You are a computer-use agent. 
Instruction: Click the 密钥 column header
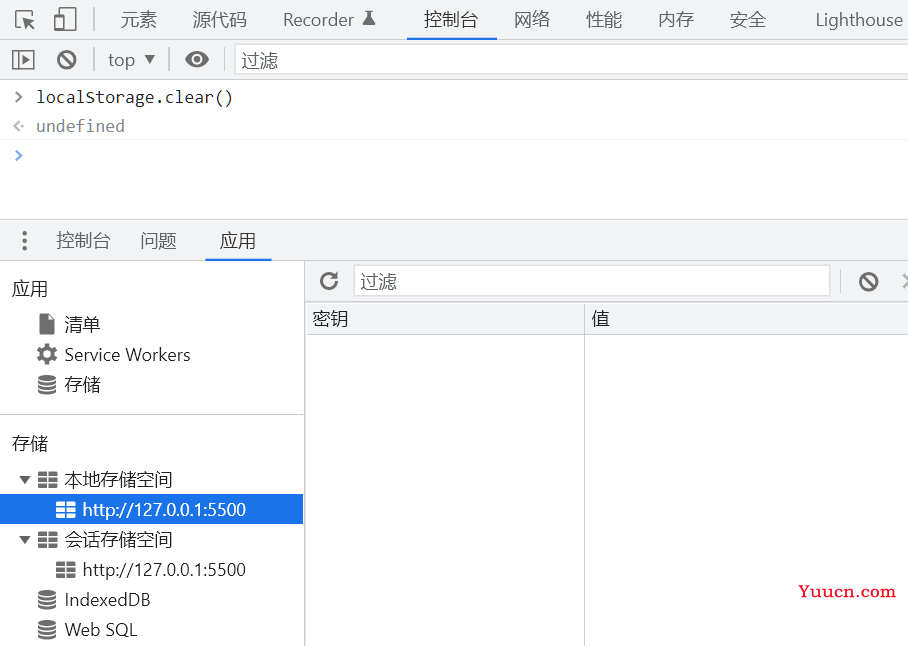coord(445,319)
